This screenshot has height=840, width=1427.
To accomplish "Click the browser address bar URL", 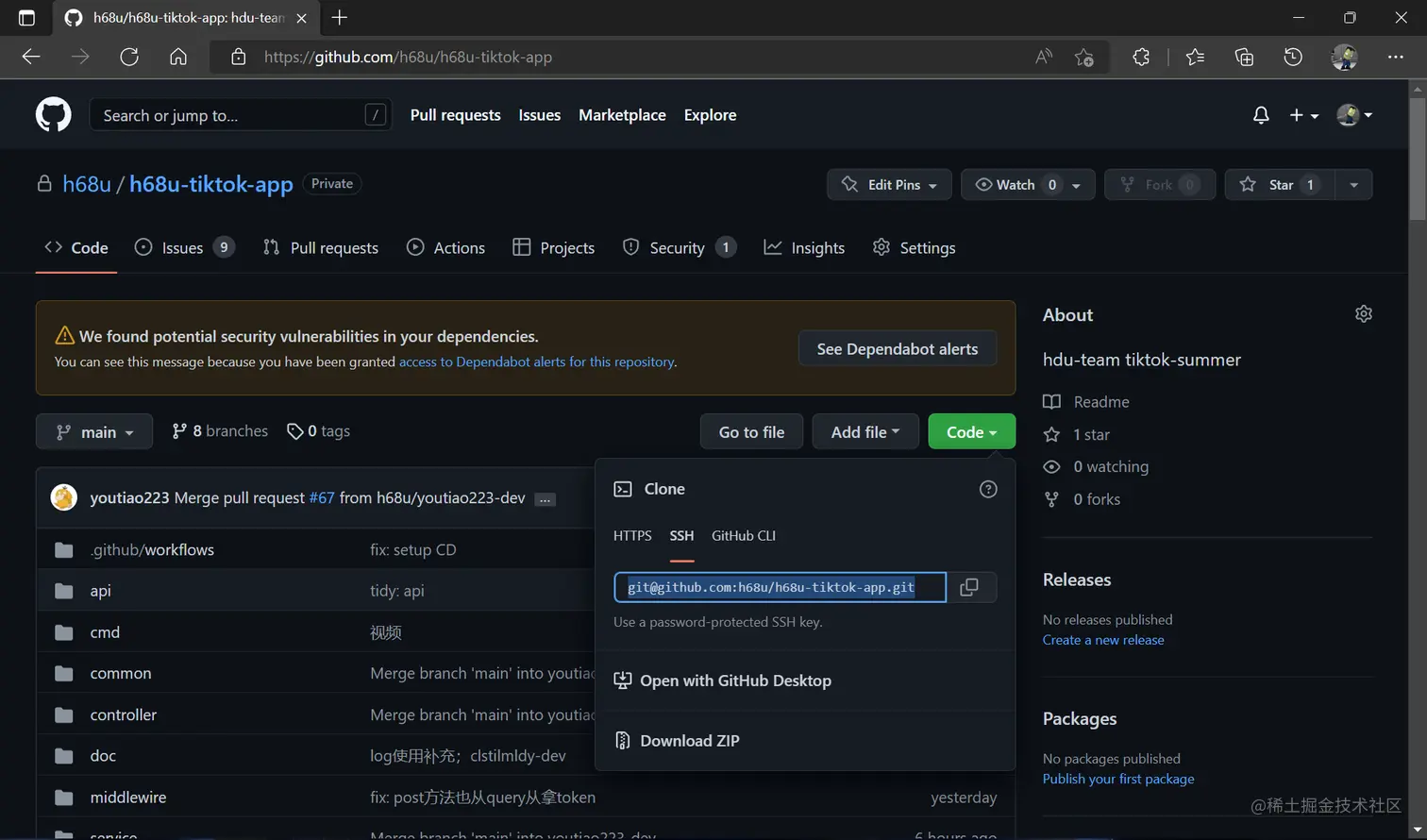I will click(x=408, y=57).
